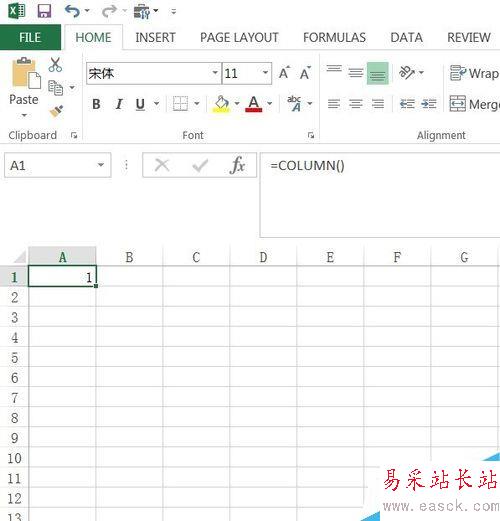The width and height of the screenshot is (500, 521).
Task: Select all cells corner triangle
Action: pos(19,257)
